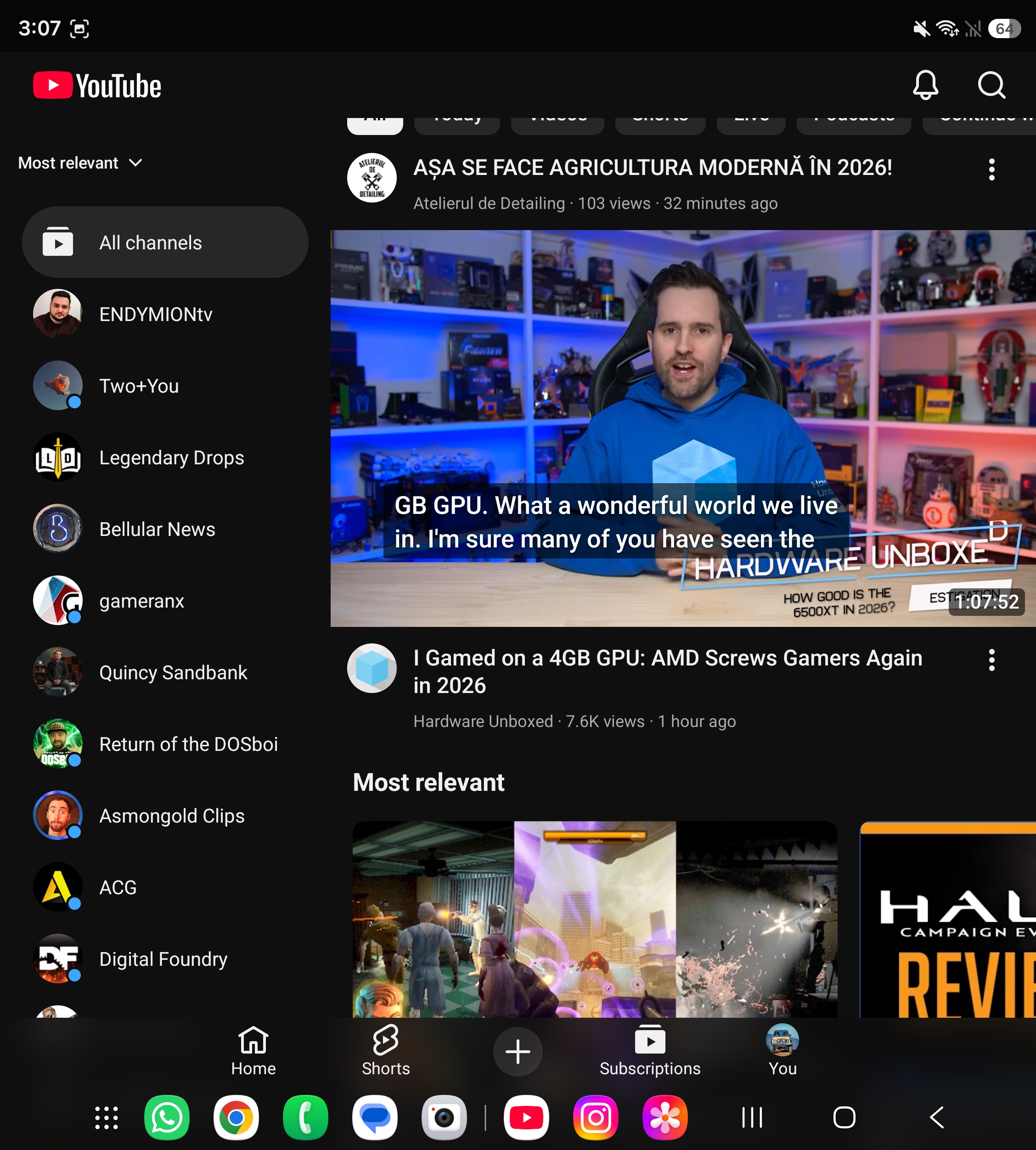Open the Digital Foundry channel

[x=165, y=958]
